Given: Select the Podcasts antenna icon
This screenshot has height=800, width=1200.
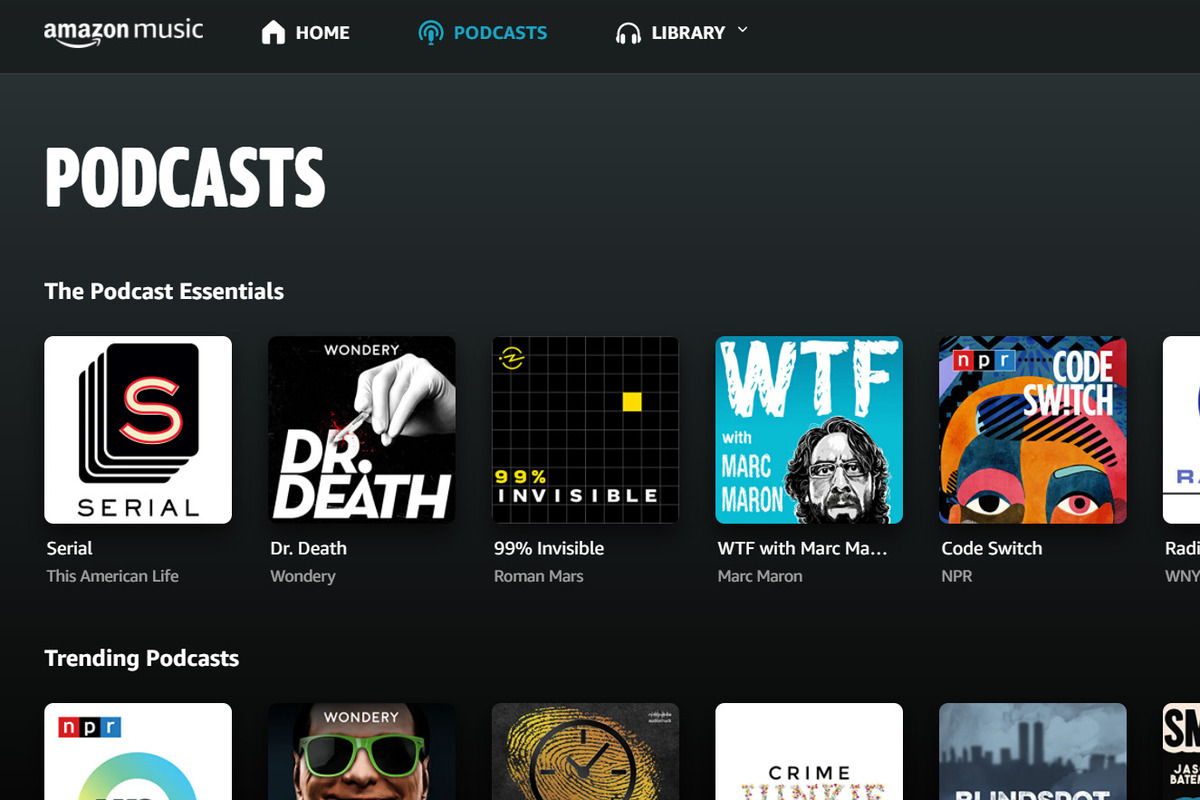Looking at the screenshot, I should point(430,31).
